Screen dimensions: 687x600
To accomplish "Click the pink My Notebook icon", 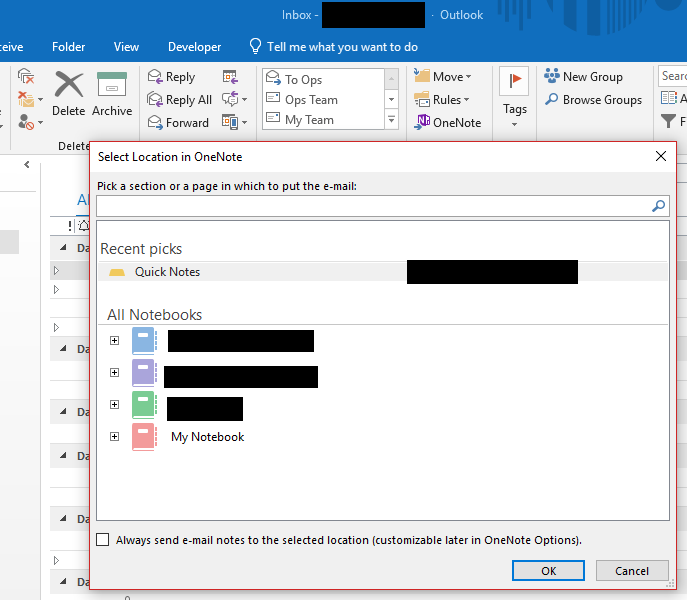I will pyautogui.click(x=144, y=437).
